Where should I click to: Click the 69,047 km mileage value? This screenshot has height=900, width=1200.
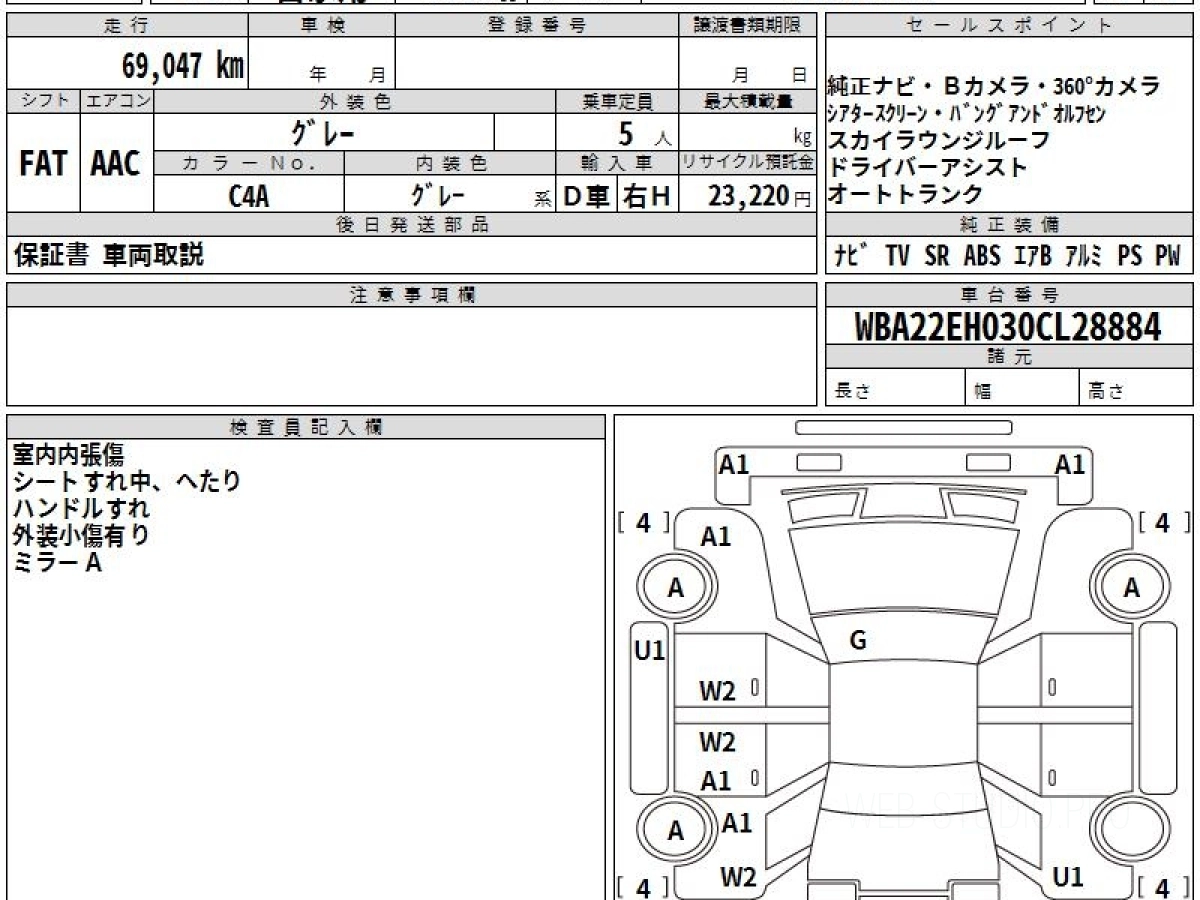coord(182,66)
